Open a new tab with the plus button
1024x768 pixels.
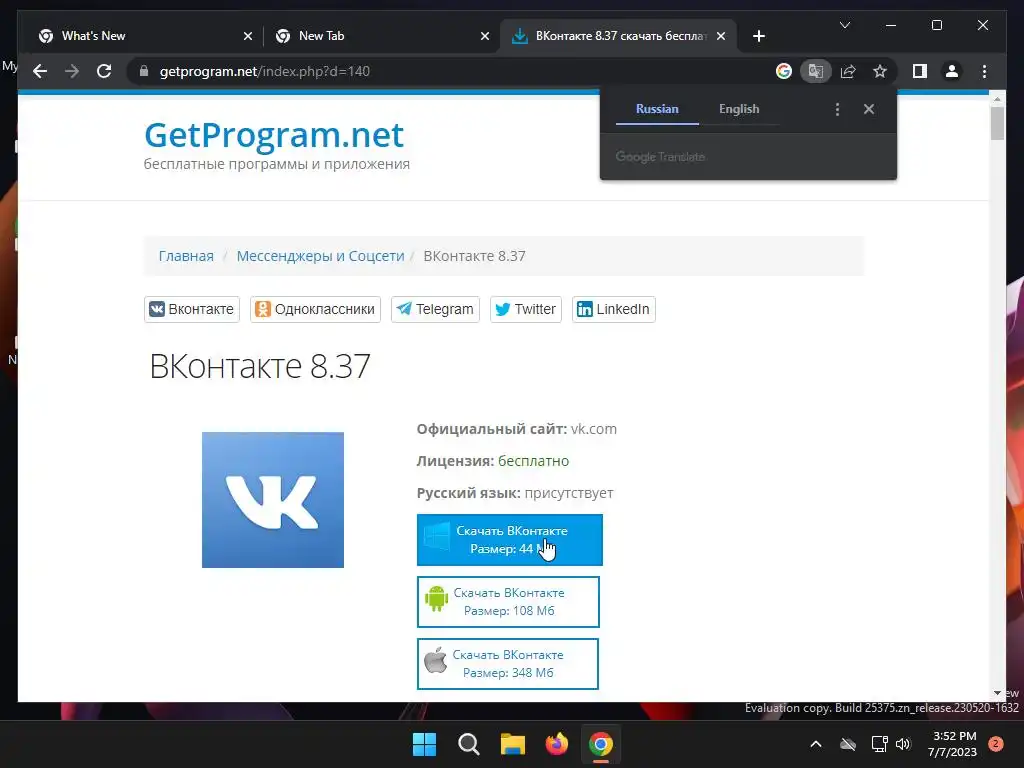click(758, 36)
